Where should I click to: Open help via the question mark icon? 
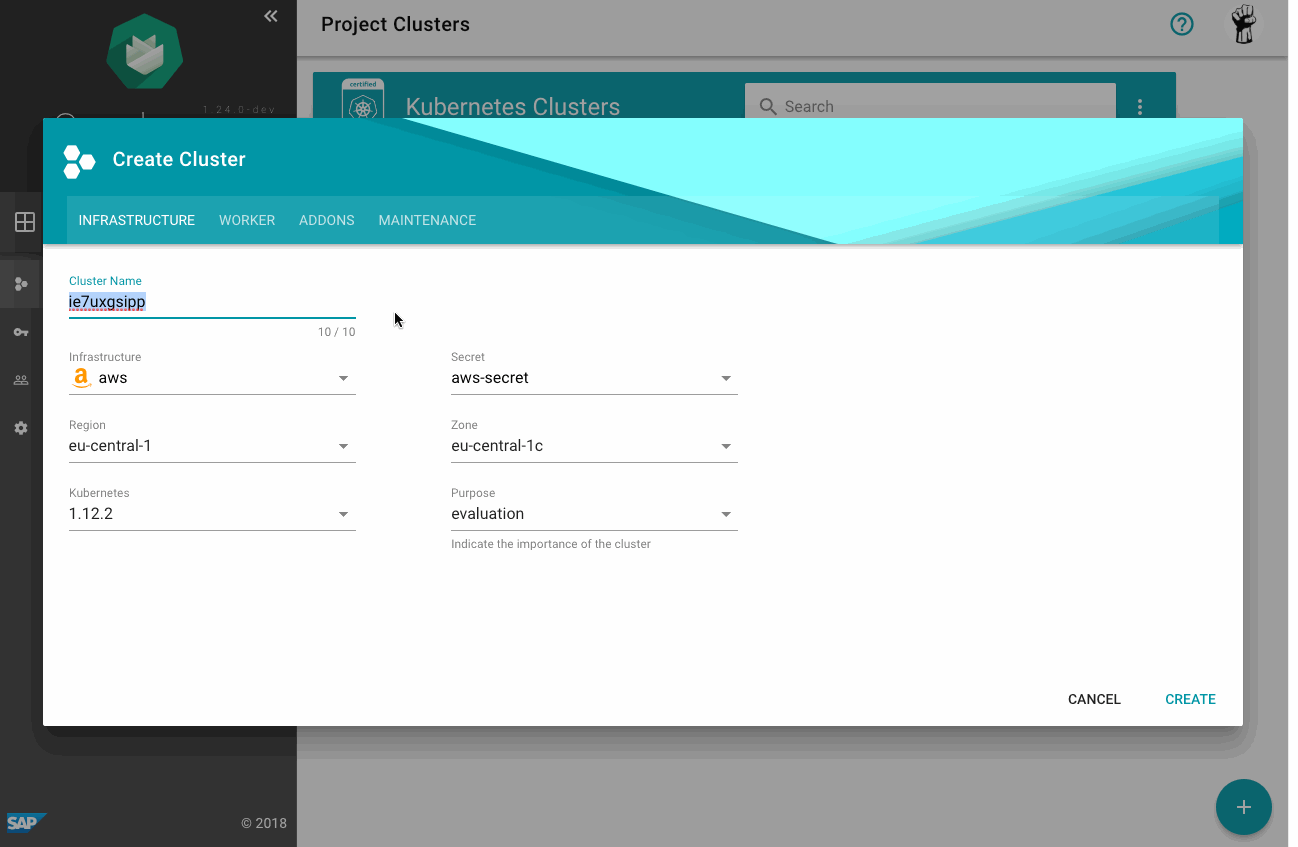pos(1181,24)
